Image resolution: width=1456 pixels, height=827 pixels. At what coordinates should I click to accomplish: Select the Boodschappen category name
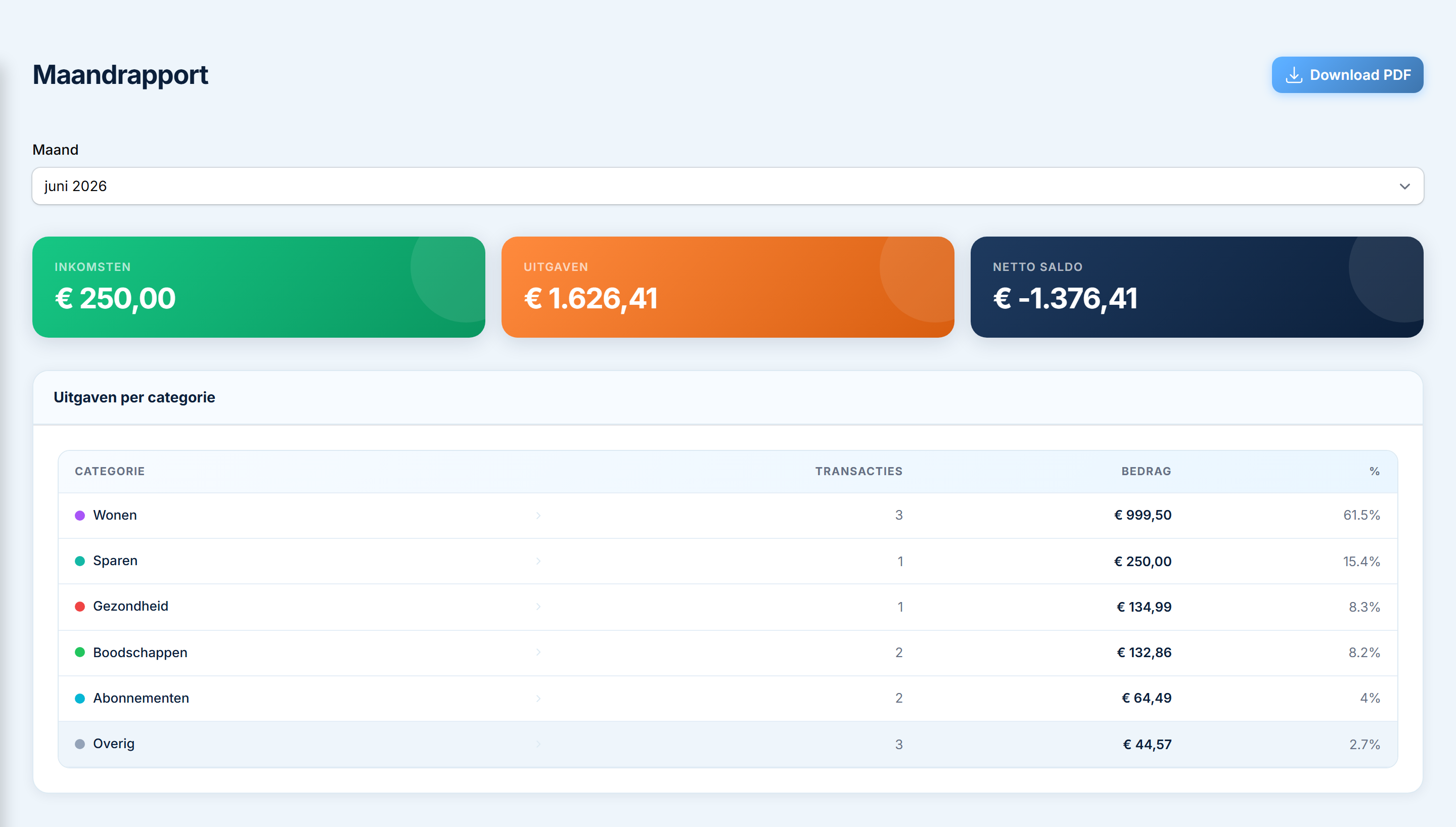click(x=140, y=653)
